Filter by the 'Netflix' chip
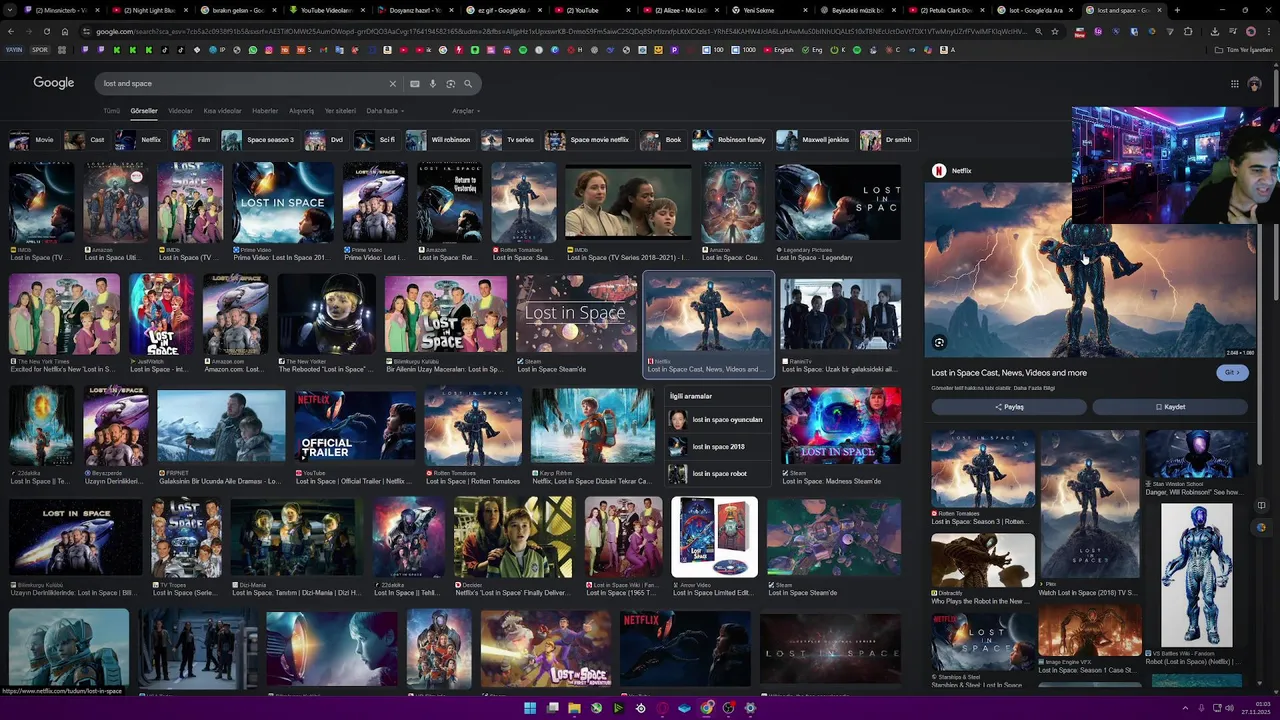 click(x=139, y=140)
